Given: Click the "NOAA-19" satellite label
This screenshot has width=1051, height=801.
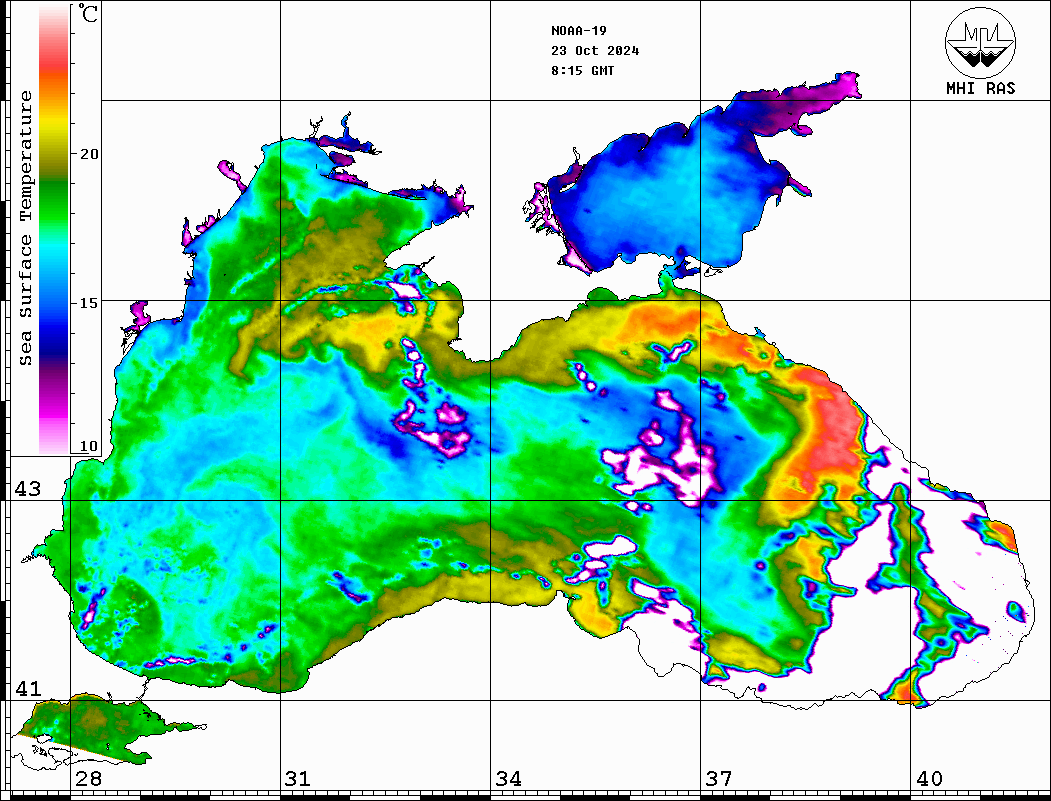Looking at the screenshot, I should pos(578,31).
